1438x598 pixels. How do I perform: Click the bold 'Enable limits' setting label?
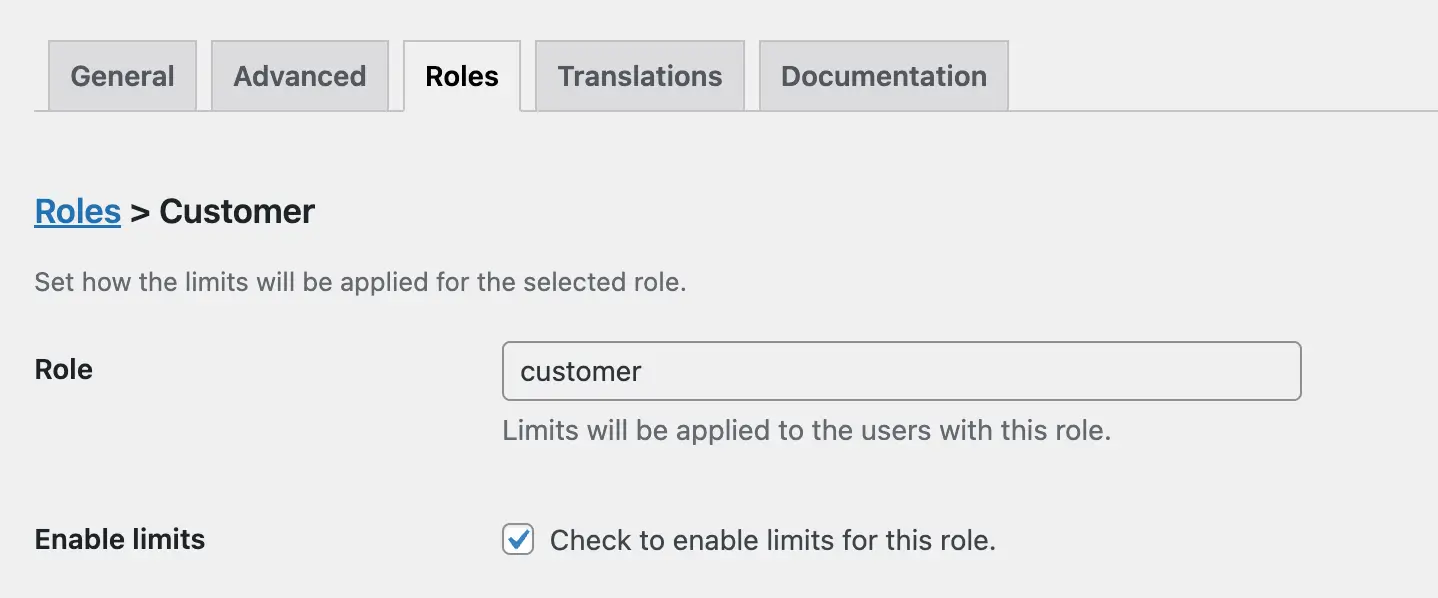click(x=119, y=539)
